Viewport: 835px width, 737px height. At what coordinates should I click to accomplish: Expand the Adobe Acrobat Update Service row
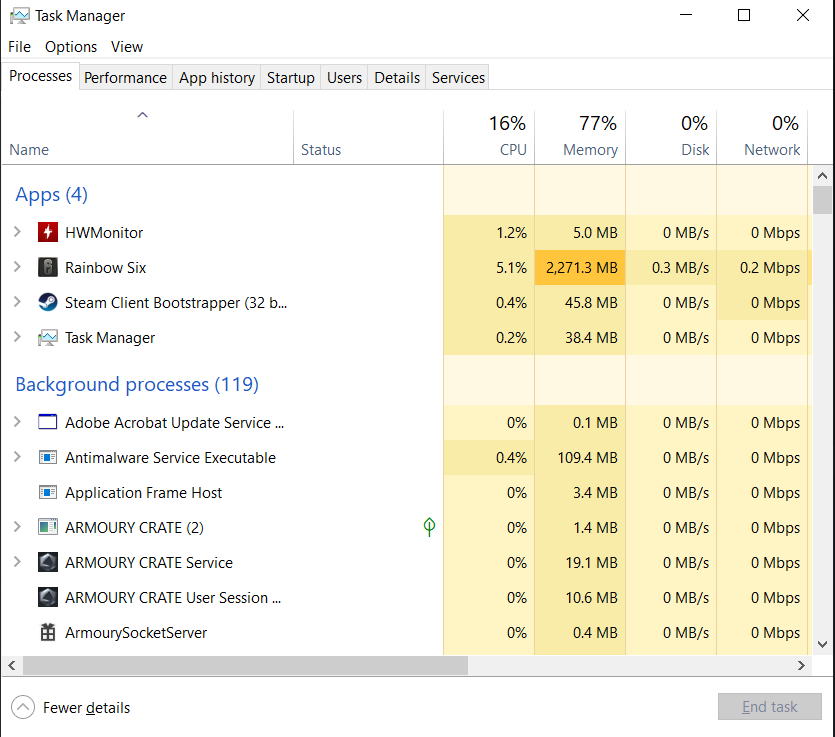pos(17,422)
